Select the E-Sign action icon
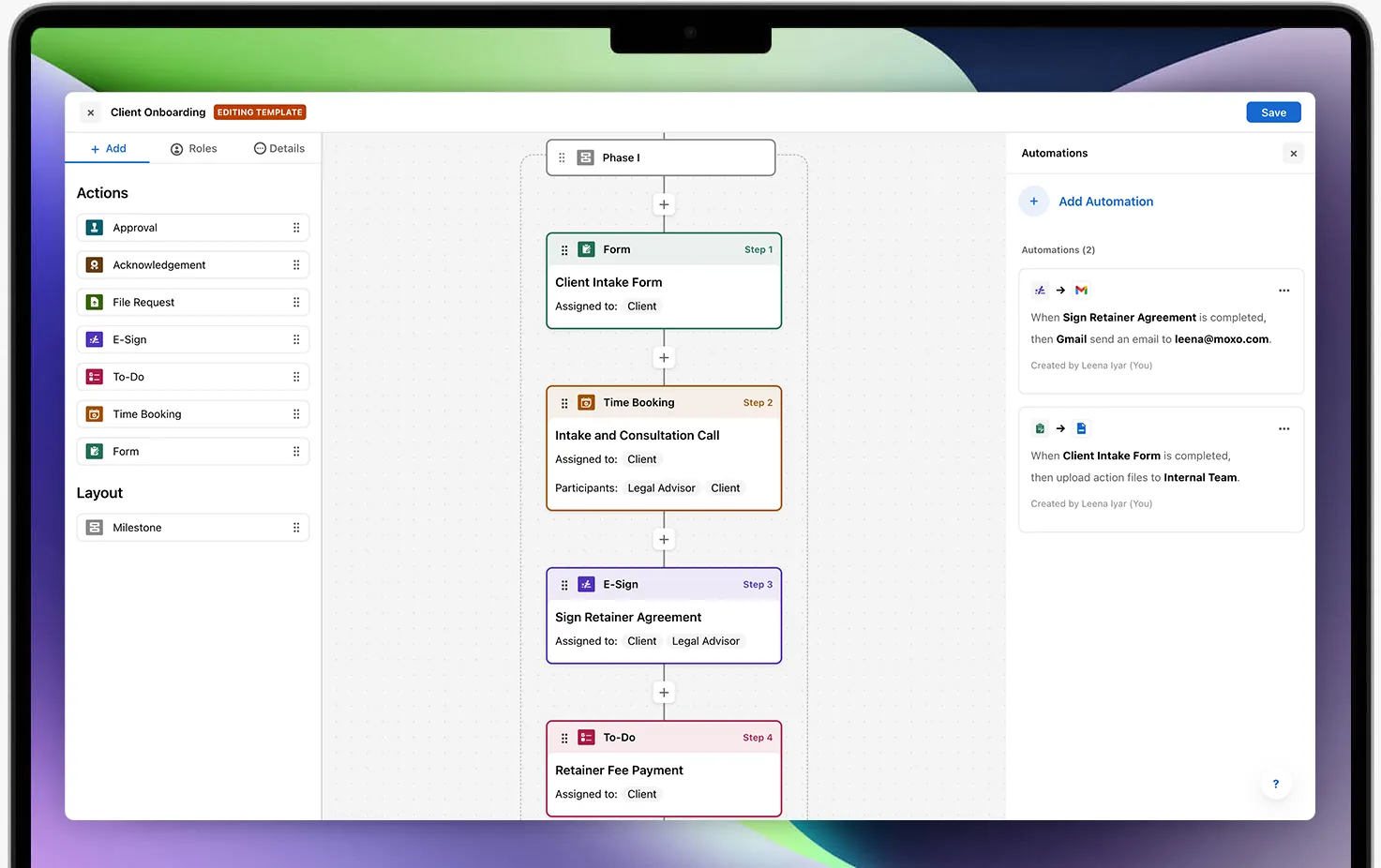 (x=94, y=338)
